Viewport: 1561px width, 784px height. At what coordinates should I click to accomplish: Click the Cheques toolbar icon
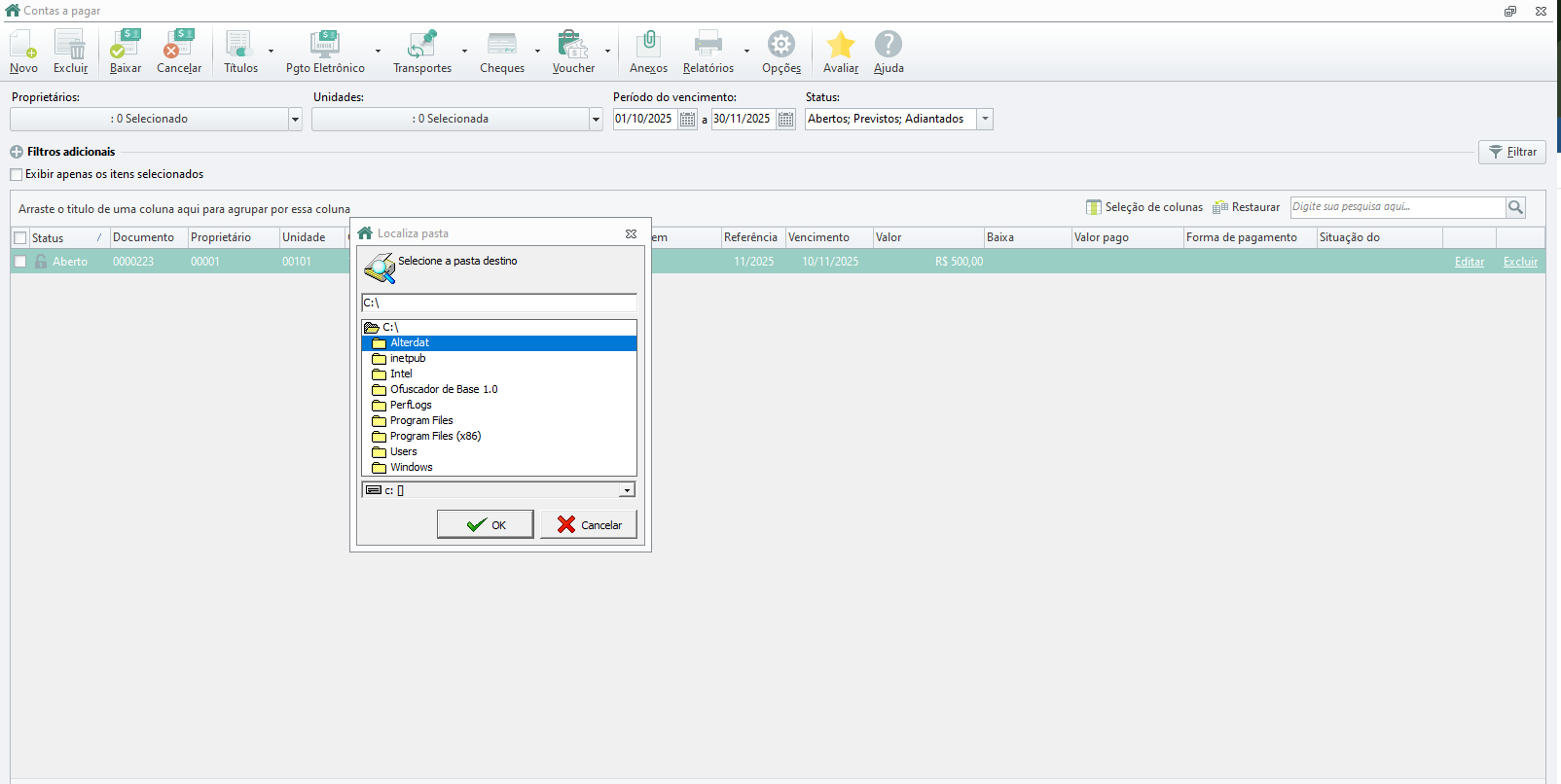pos(502,45)
